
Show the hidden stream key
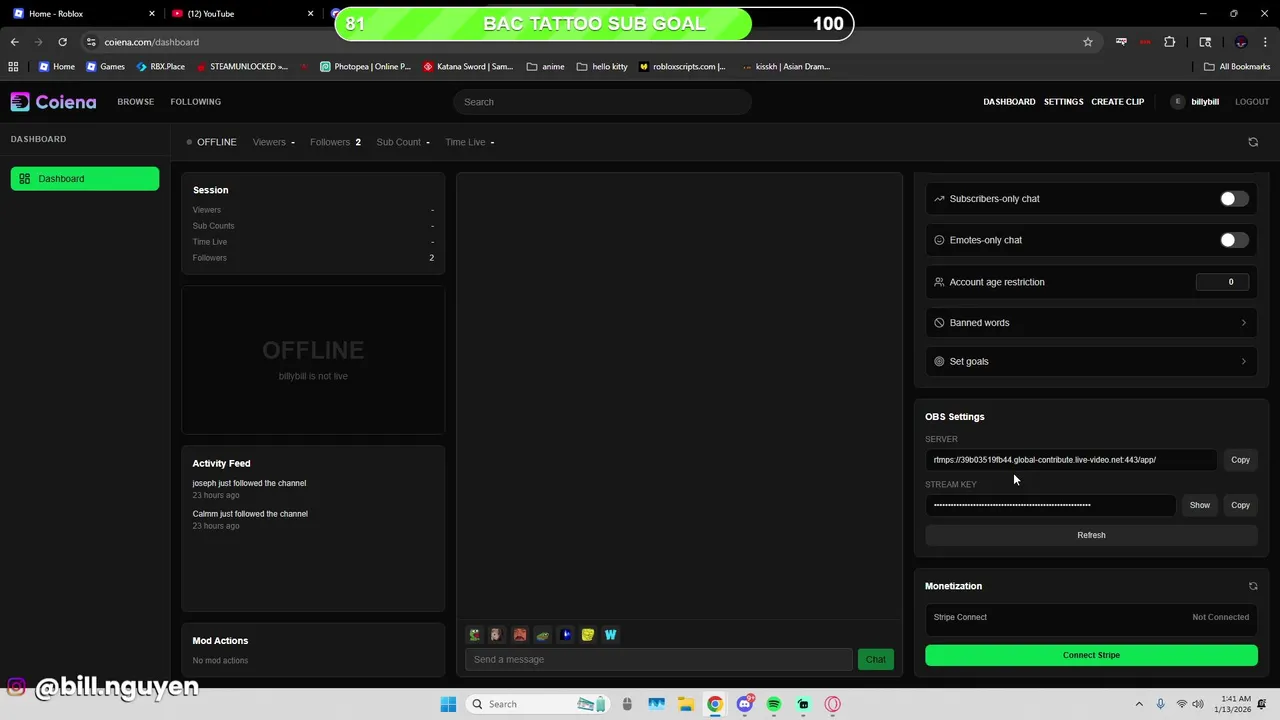[1200, 505]
